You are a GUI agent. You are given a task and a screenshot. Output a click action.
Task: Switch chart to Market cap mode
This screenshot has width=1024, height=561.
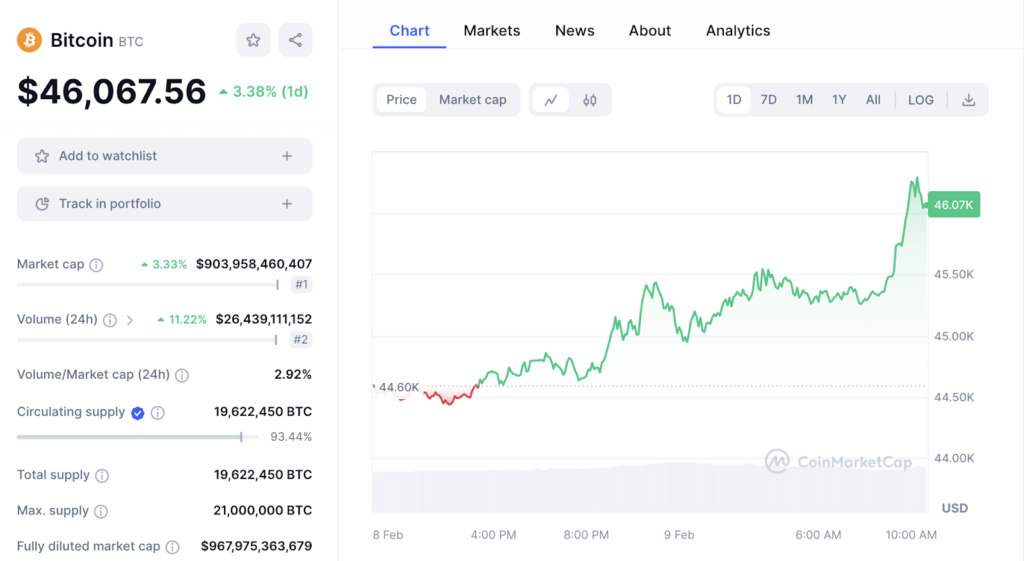(472, 100)
